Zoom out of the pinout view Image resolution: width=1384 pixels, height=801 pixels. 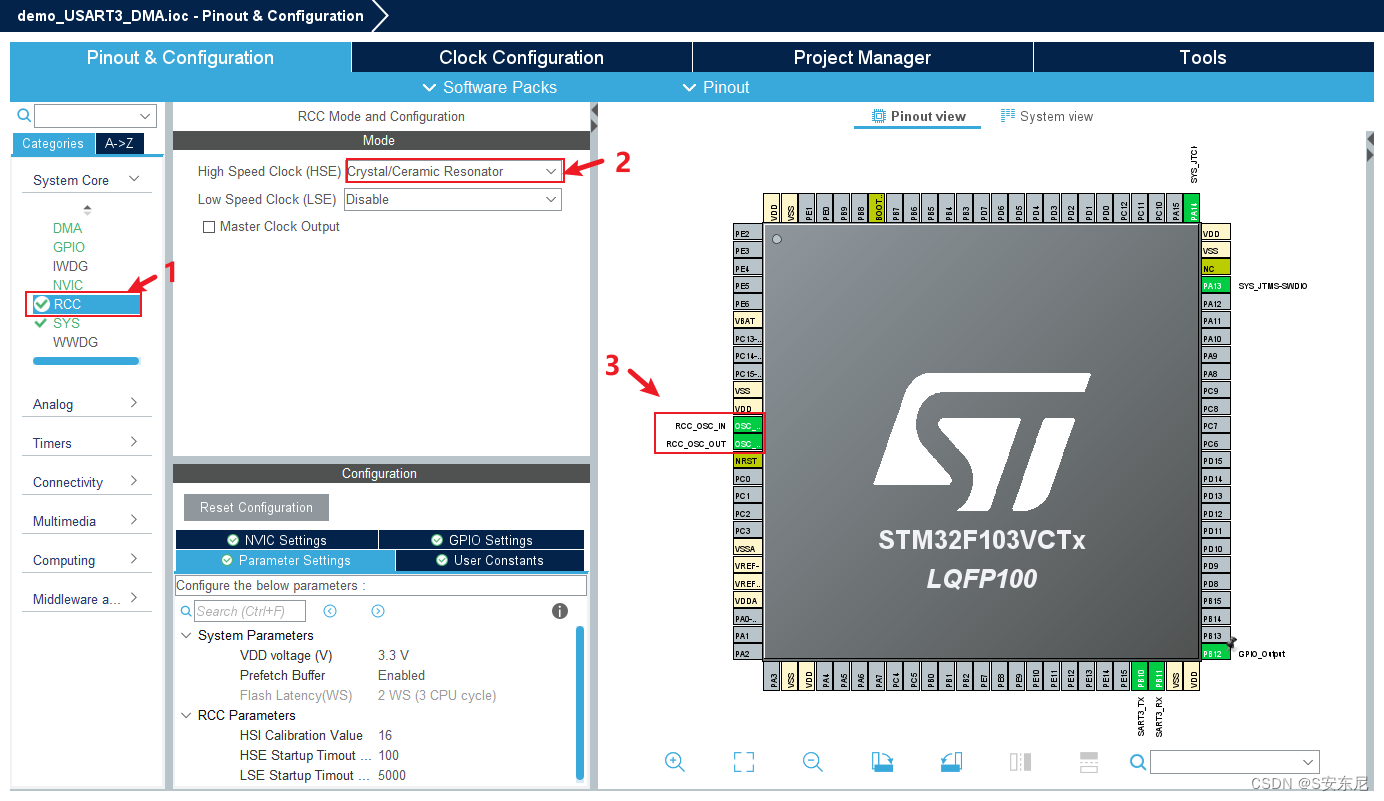pos(812,762)
